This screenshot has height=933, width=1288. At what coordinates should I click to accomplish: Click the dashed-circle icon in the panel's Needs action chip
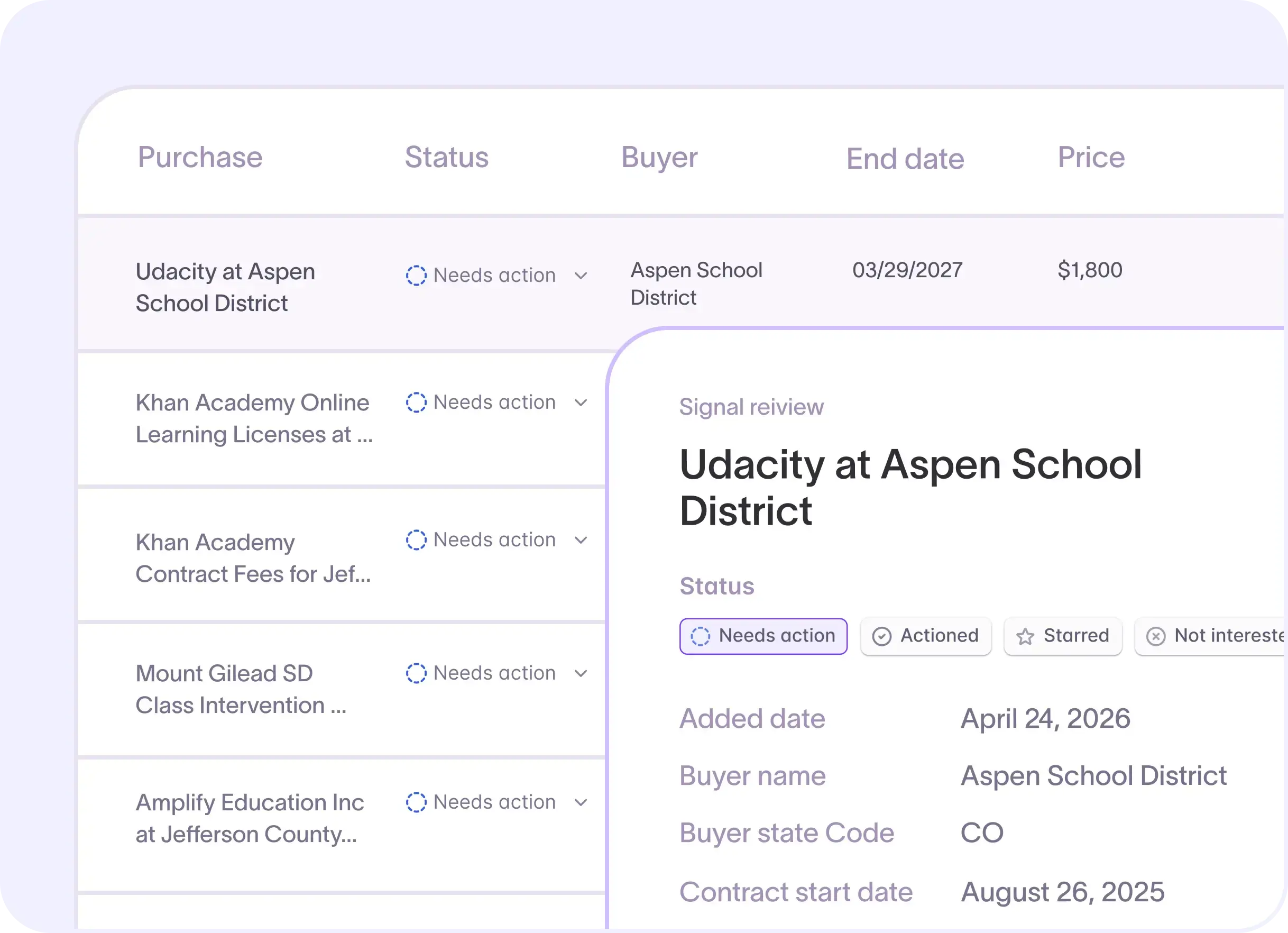pyautogui.click(x=700, y=636)
